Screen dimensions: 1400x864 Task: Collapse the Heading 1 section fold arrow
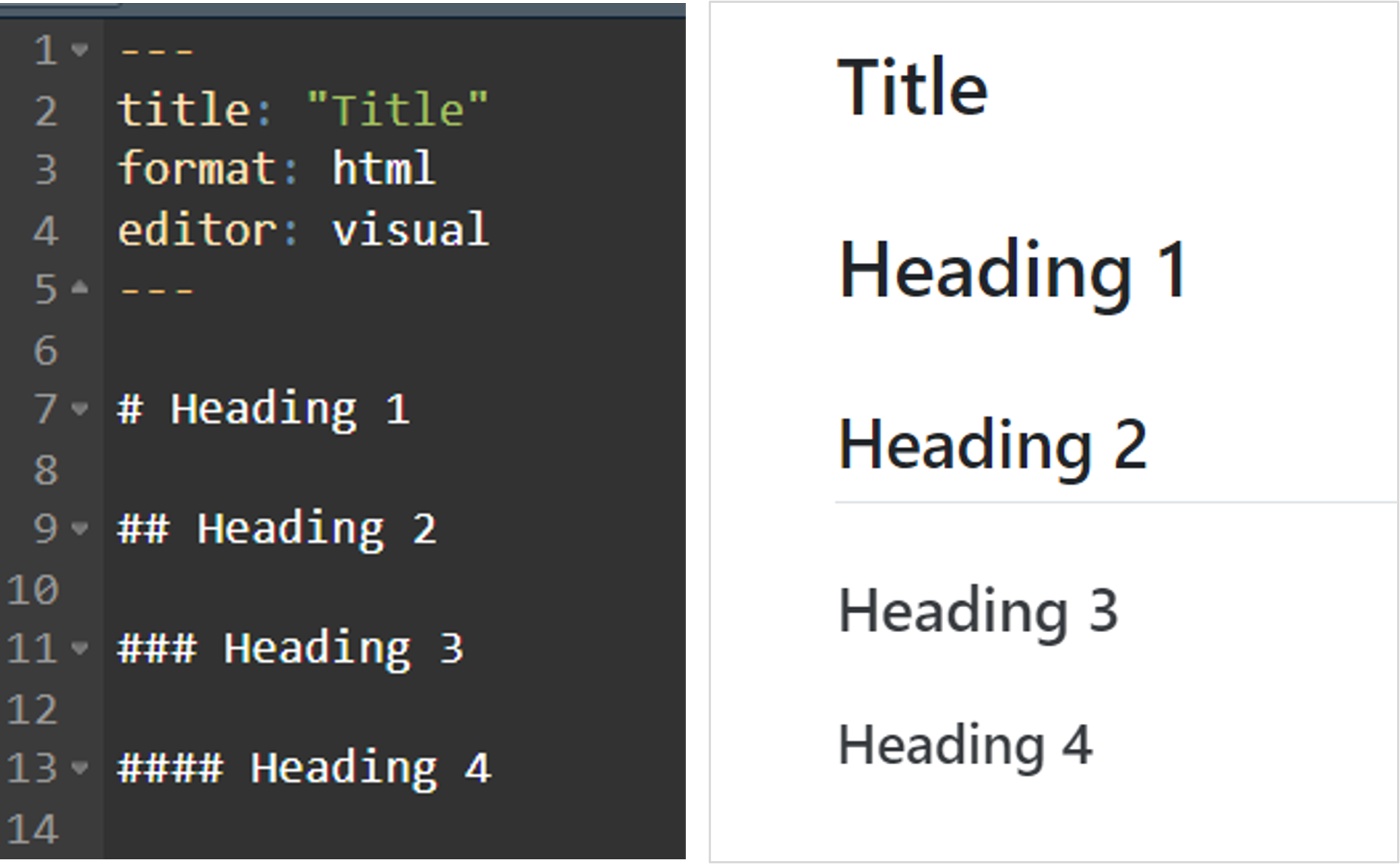[80, 408]
